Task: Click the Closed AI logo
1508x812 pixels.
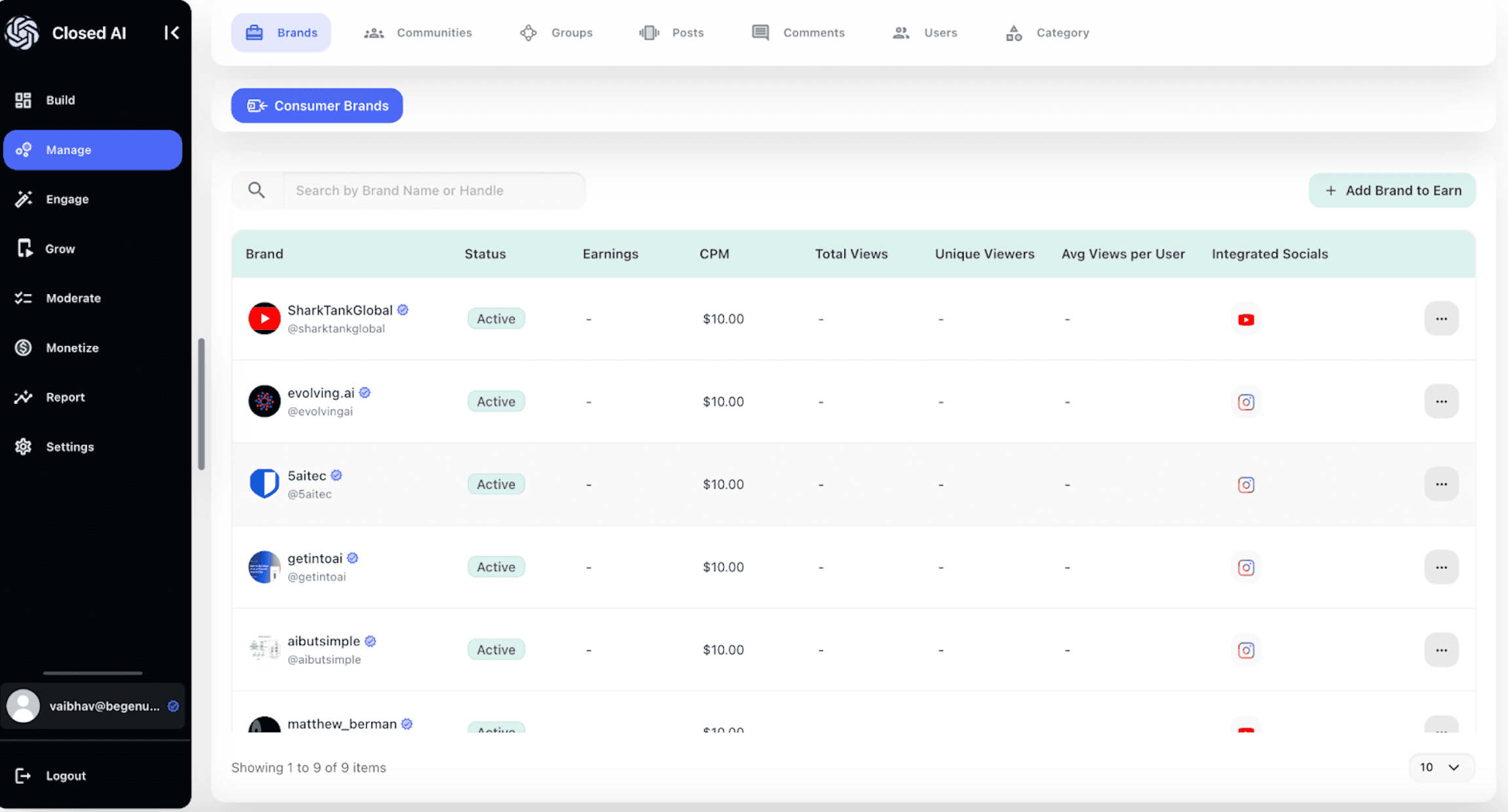Action: (23, 33)
